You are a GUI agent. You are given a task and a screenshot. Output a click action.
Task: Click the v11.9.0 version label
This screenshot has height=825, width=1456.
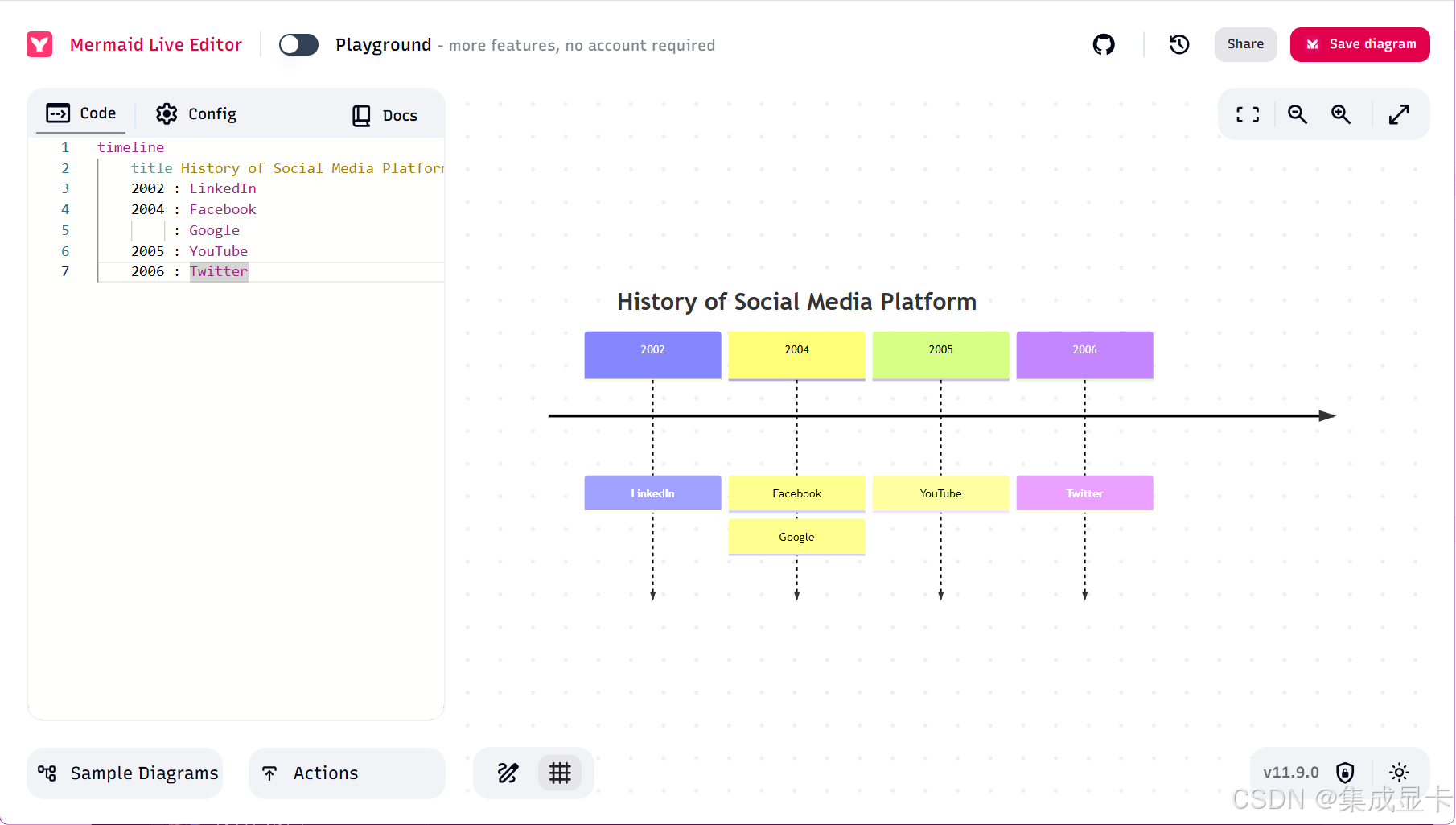point(1291,773)
